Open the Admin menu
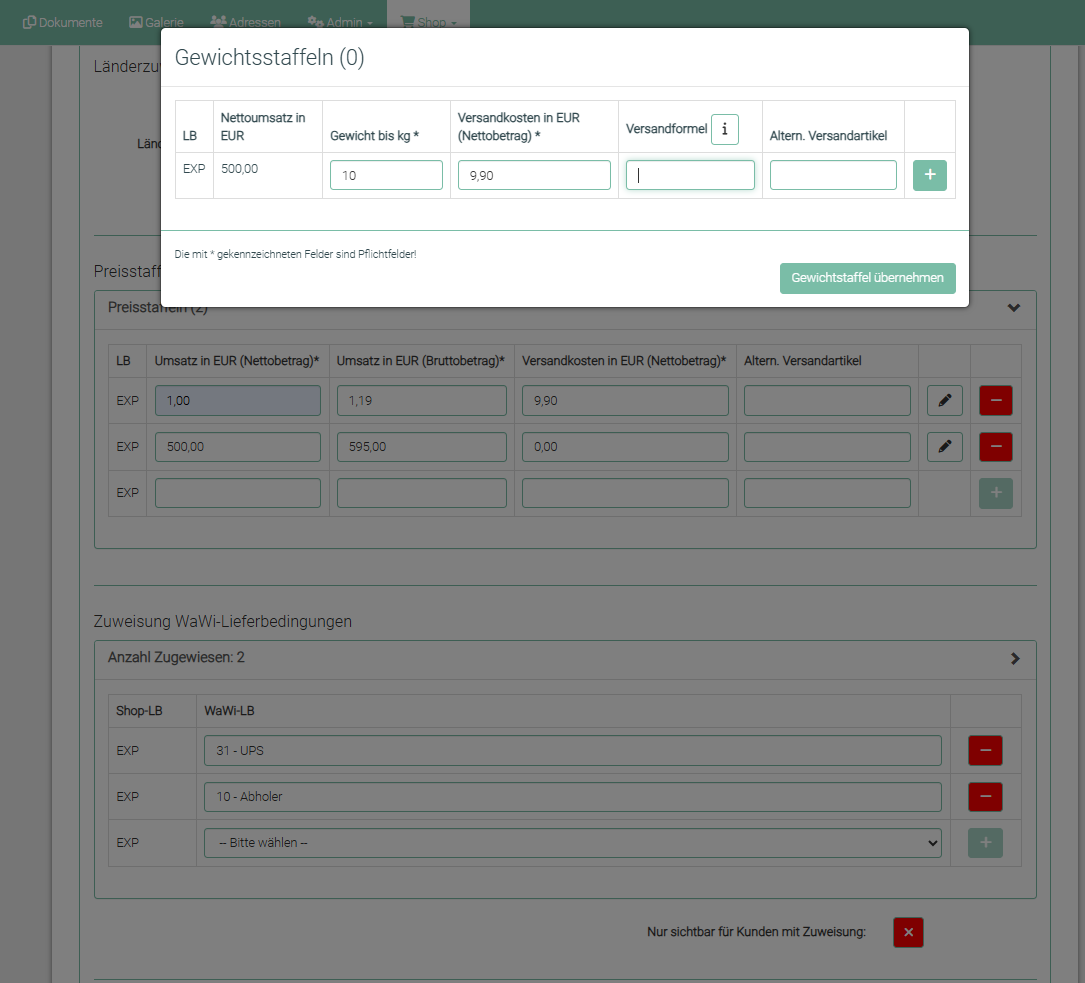 [340, 22]
